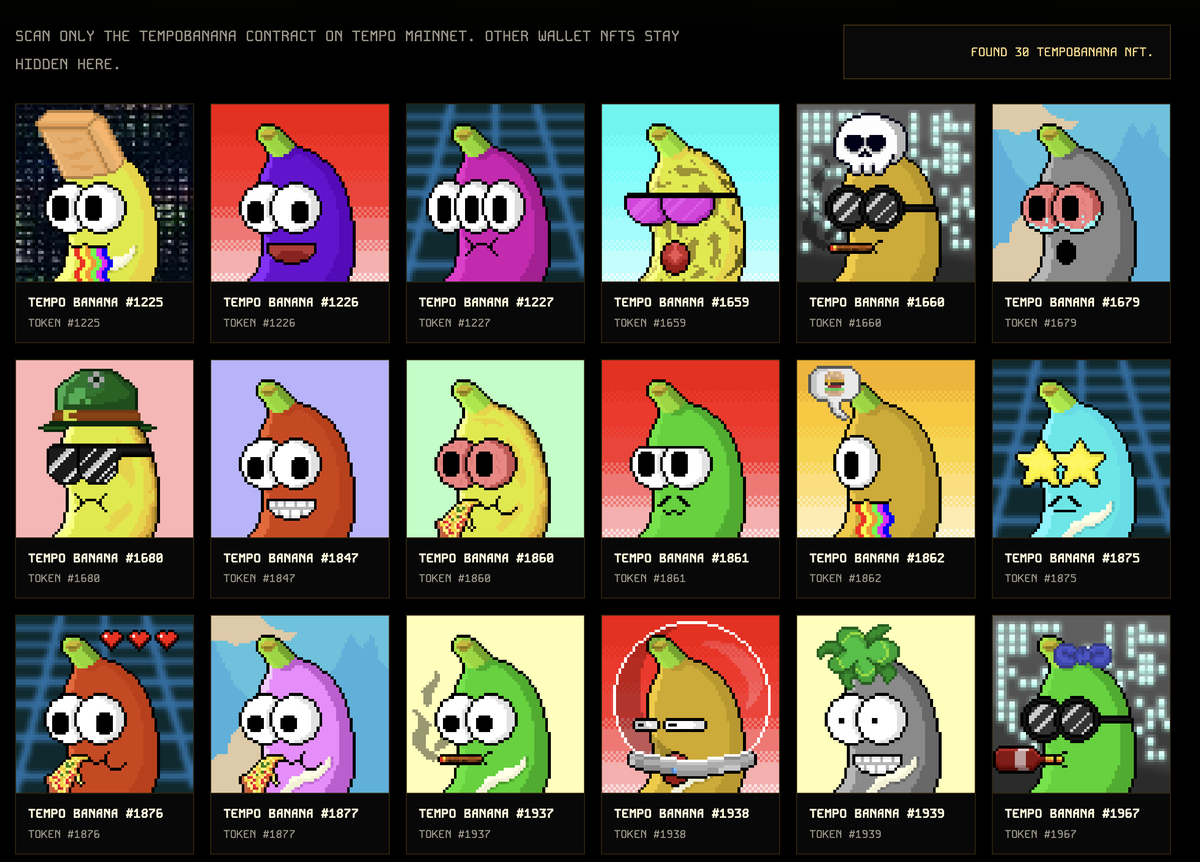Open Tempo Banana #1225 thumbnail image

click(105, 193)
